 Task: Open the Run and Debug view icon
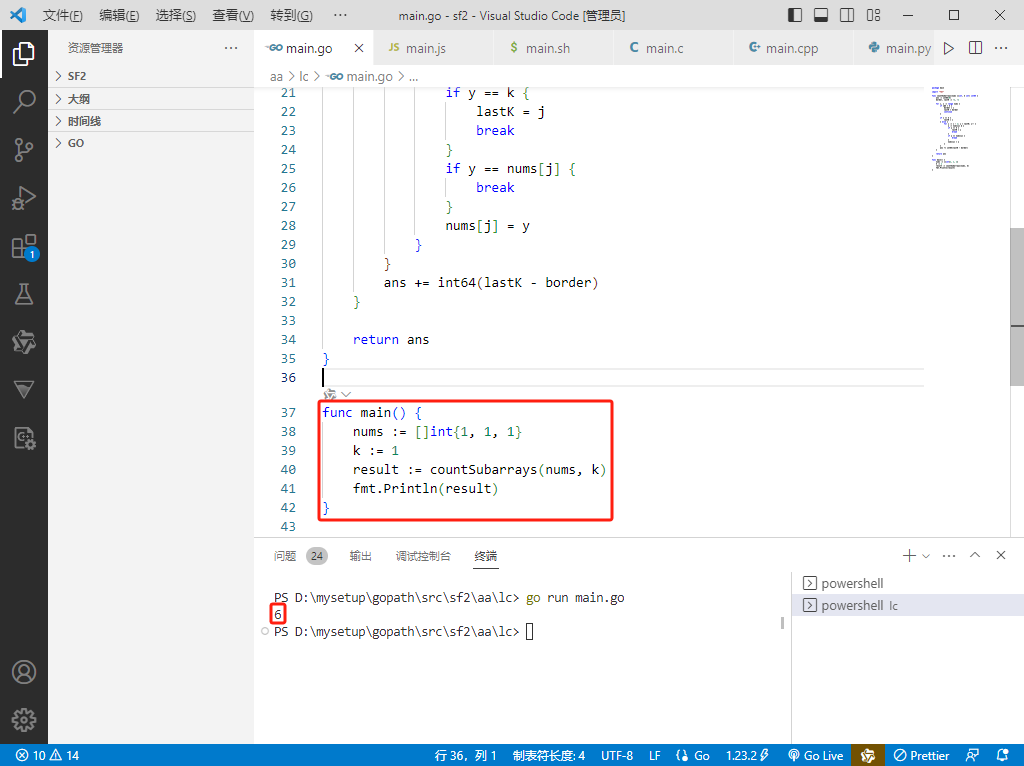(24, 197)
